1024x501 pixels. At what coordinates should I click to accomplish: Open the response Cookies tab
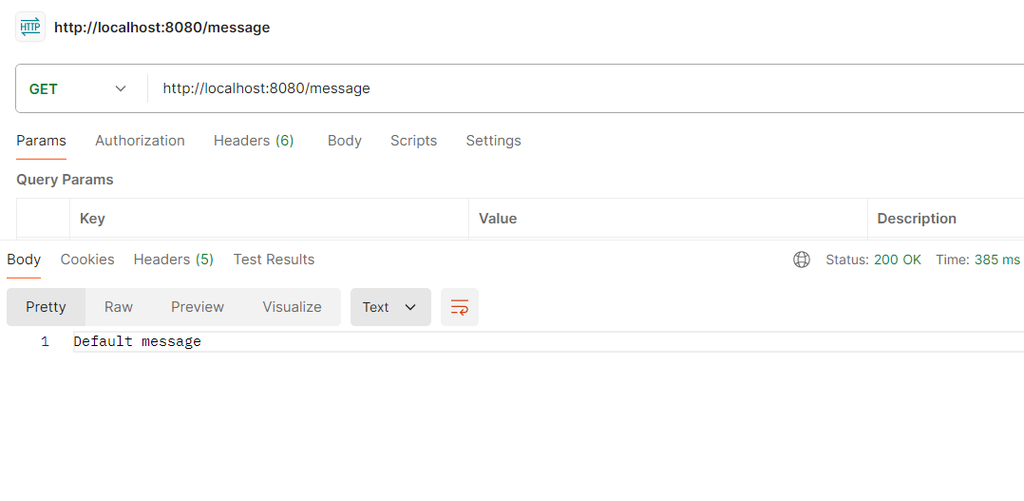point(88,259)
